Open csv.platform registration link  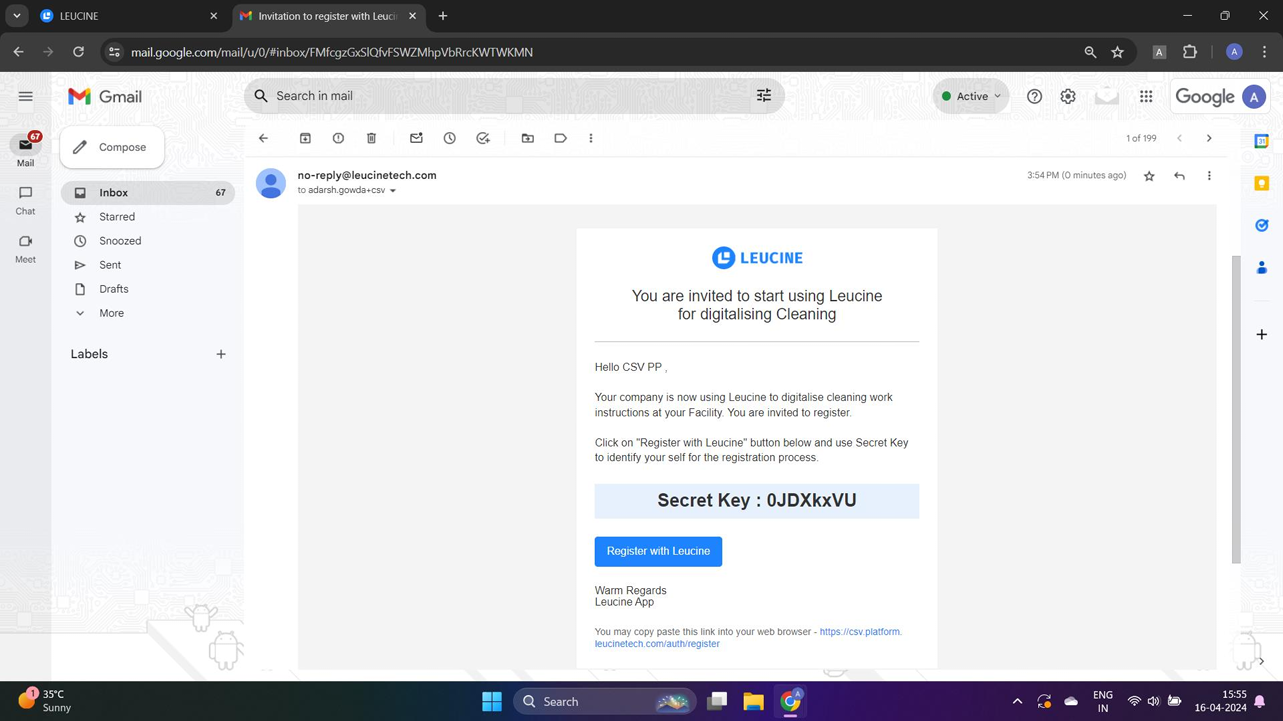748,638
